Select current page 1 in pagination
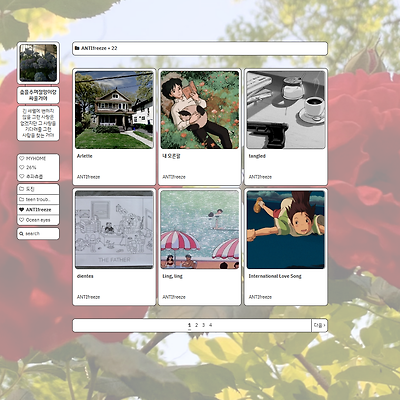This screenshot has width=400, height=400. click(189, 325)
